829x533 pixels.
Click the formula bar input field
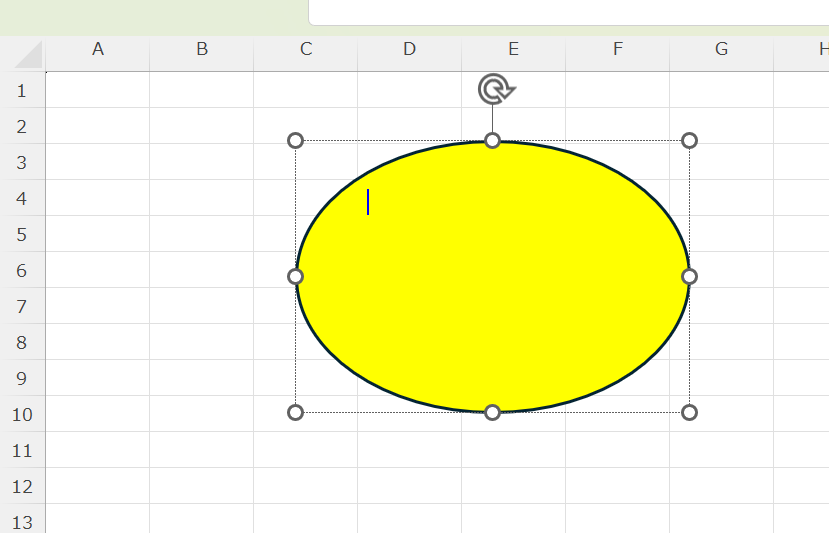coord(568,12)
